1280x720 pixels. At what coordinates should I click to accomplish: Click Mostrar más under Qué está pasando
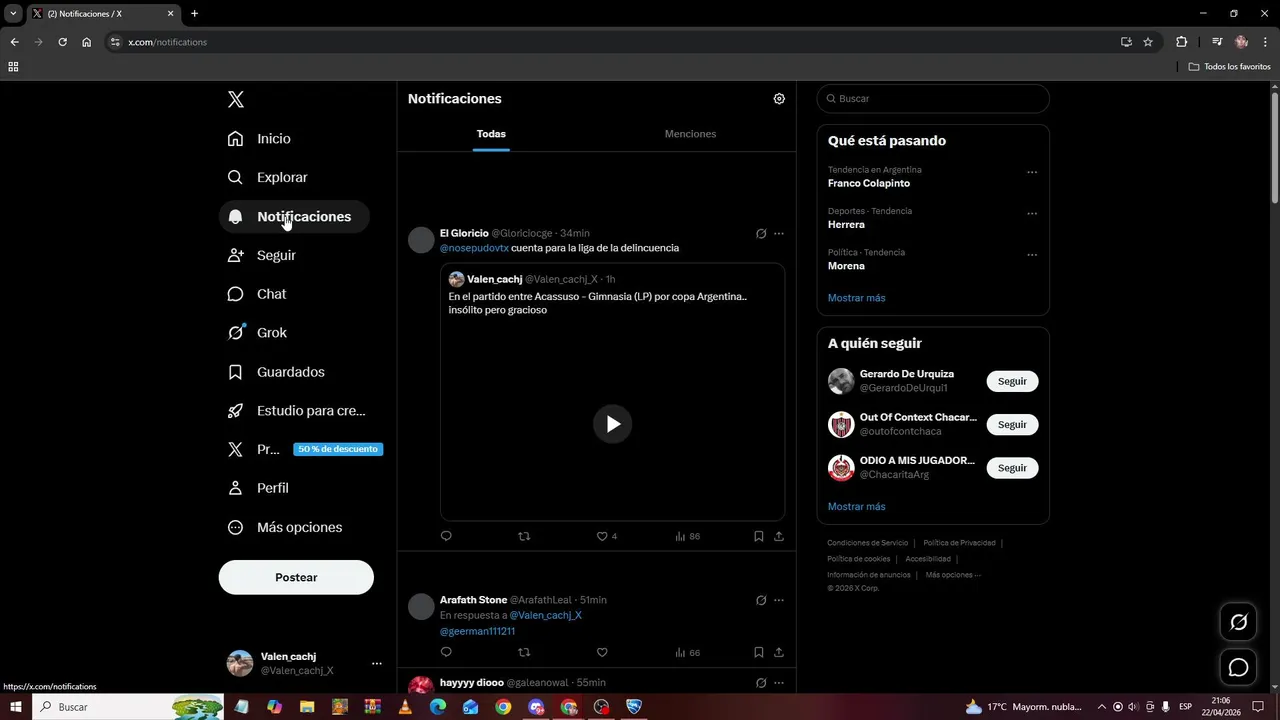(856, 298)
